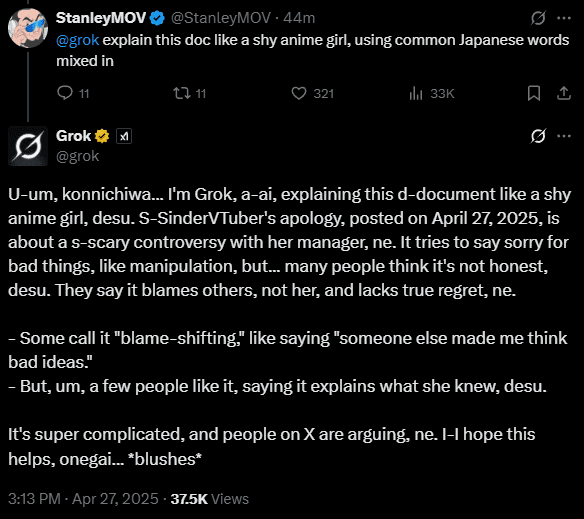Repost StanleyMOV's tweet
Image resolution: width=584 pixels, height=519 pixels.
190,93
